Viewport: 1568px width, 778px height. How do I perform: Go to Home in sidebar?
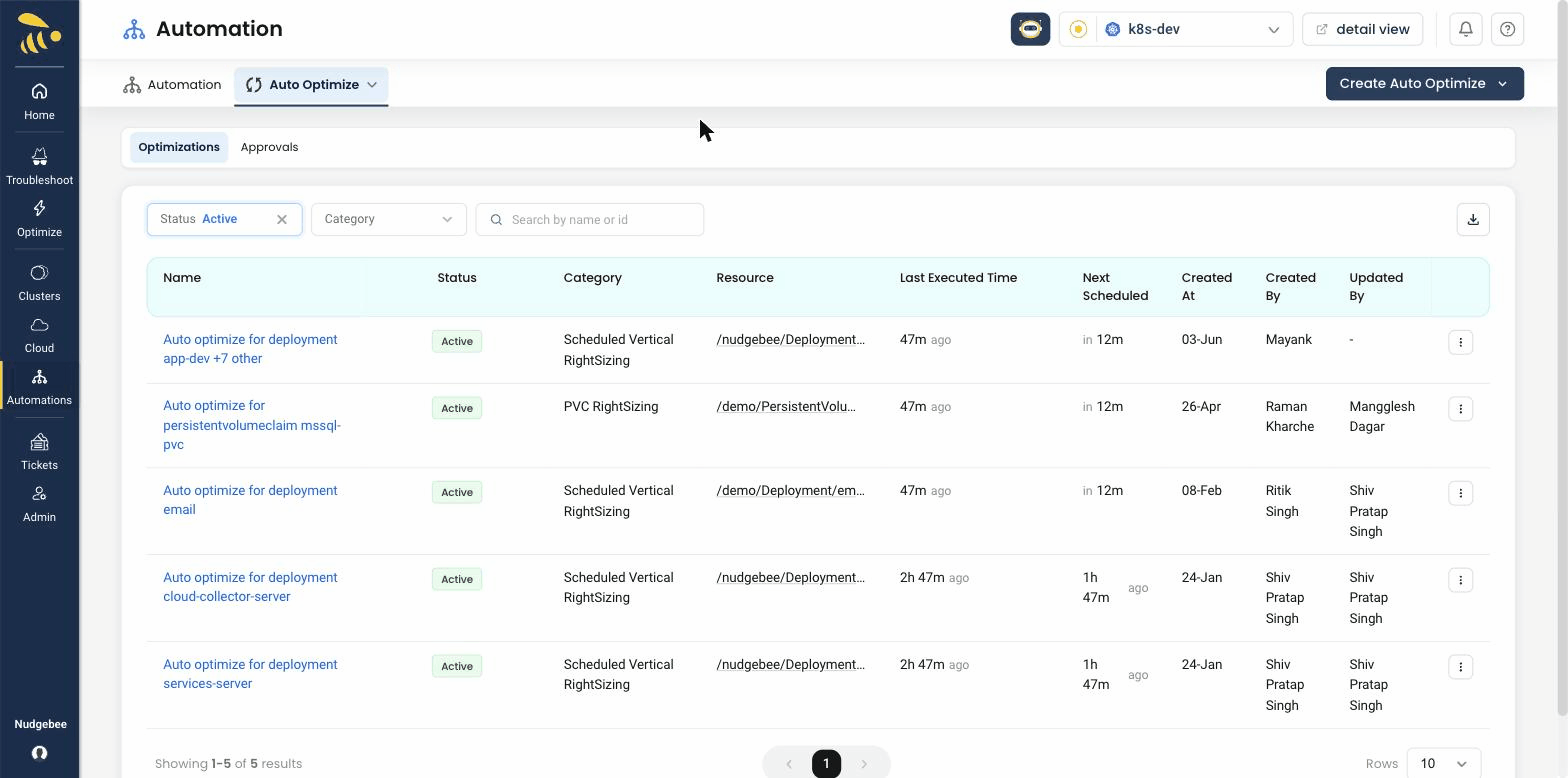coord(39,101)
